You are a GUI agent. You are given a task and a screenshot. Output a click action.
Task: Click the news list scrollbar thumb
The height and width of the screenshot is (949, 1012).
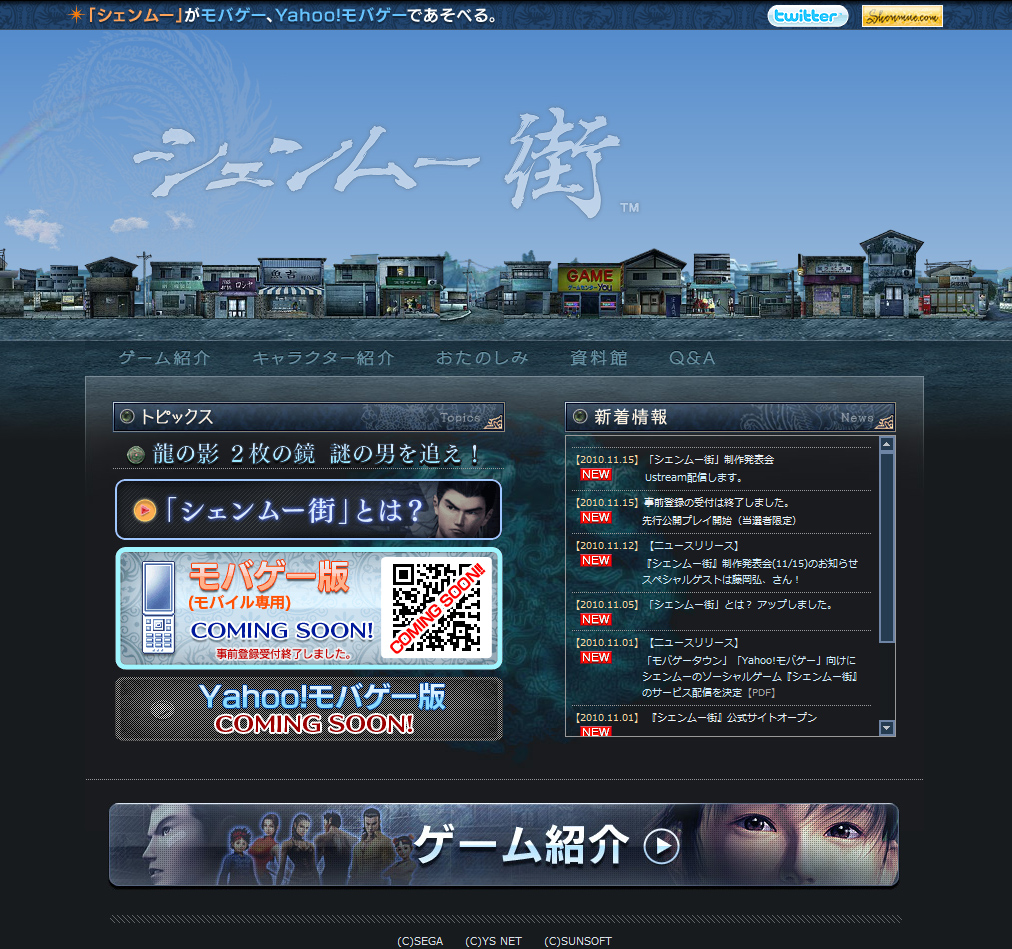pos(887,547)
